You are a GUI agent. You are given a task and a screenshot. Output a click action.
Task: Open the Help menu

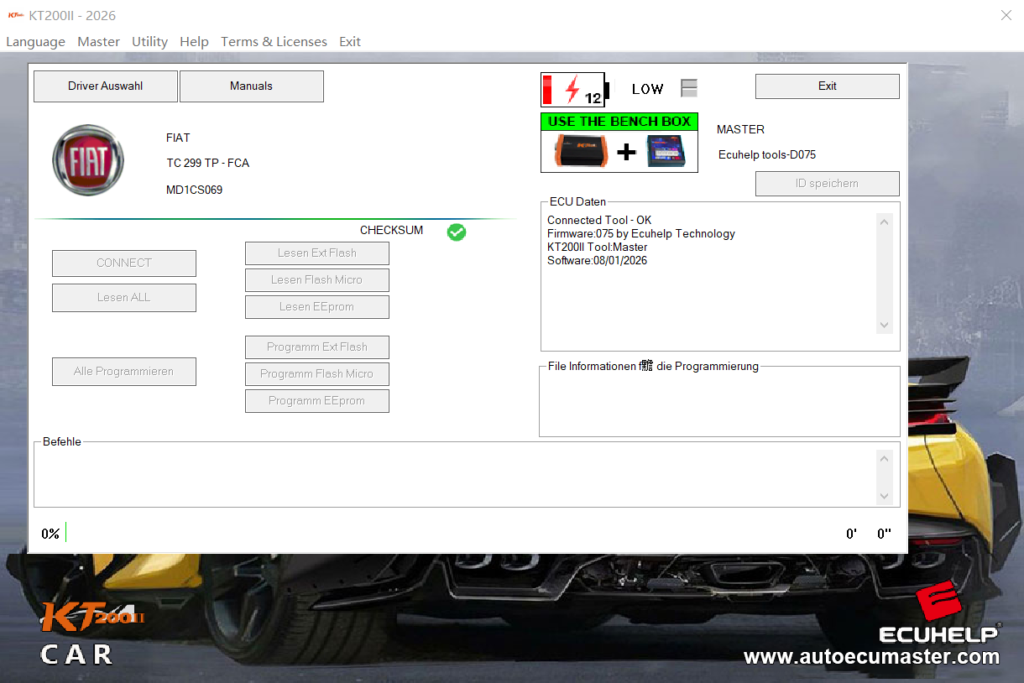(x=194, y=42)
